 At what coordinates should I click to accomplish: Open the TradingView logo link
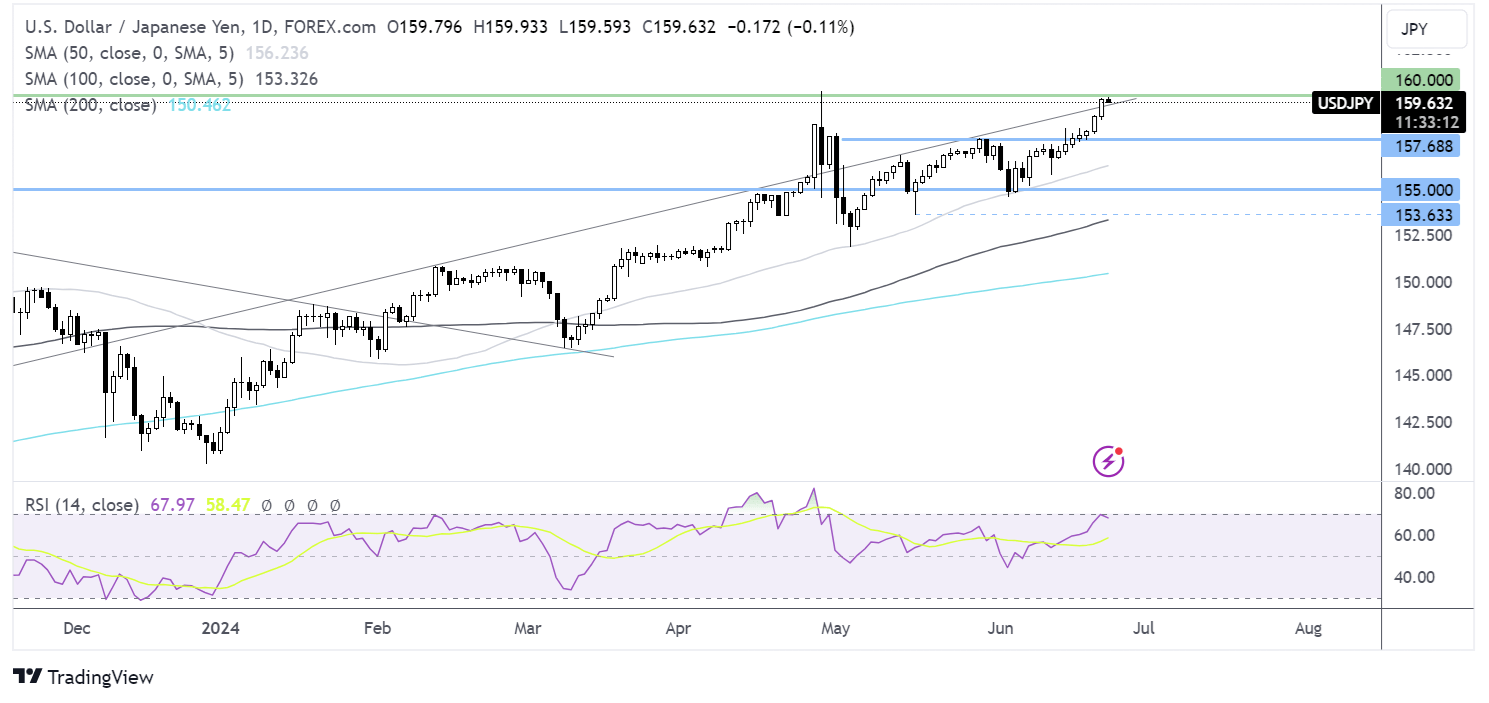pyautogui.click(x=84, y=677)
